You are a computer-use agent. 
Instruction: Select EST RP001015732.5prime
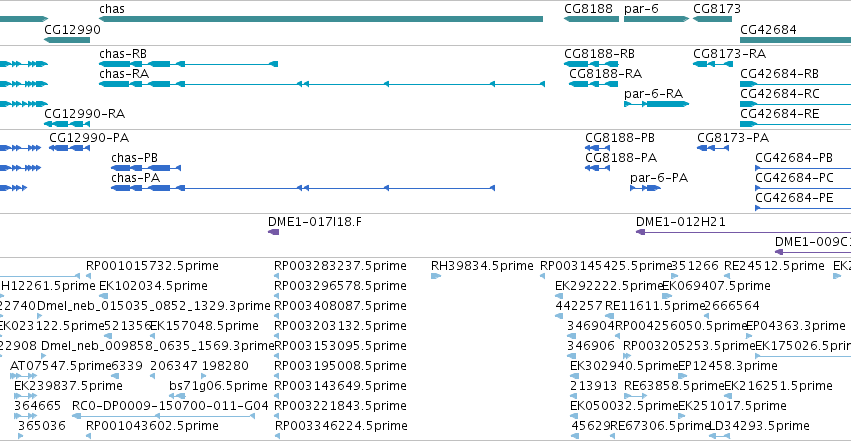click(152, 266)
